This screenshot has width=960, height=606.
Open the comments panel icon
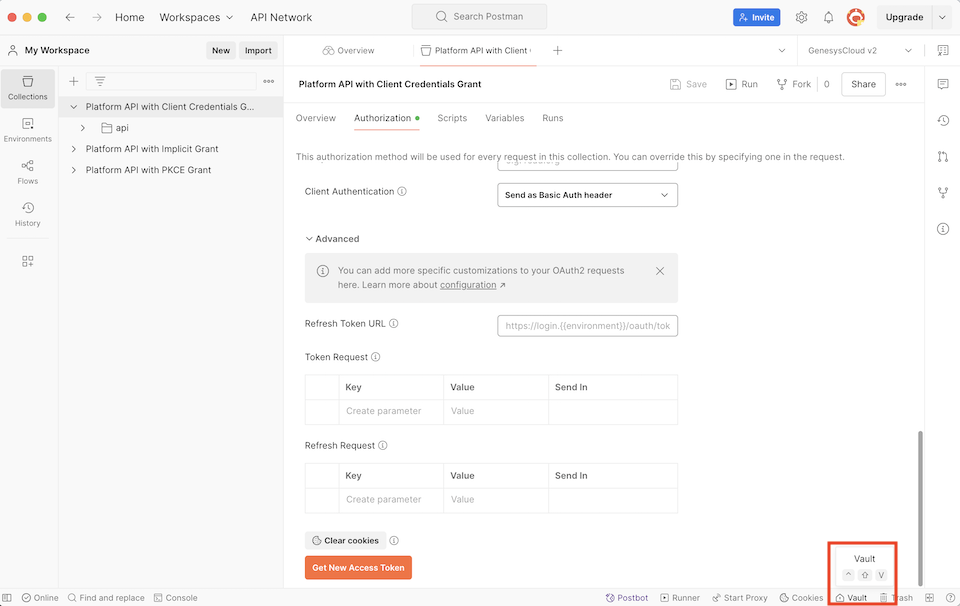[x=942, y=84]
